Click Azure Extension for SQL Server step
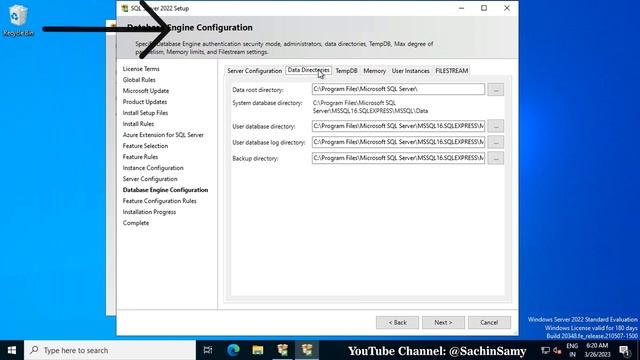 tap(163, 135)
